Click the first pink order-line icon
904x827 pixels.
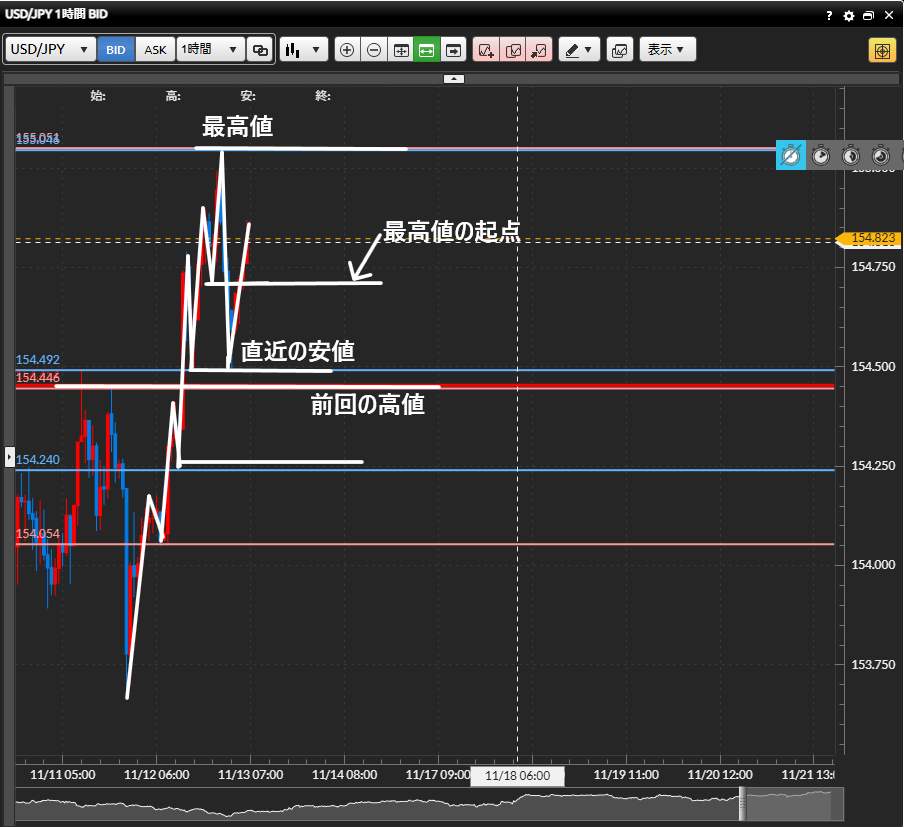485,50
